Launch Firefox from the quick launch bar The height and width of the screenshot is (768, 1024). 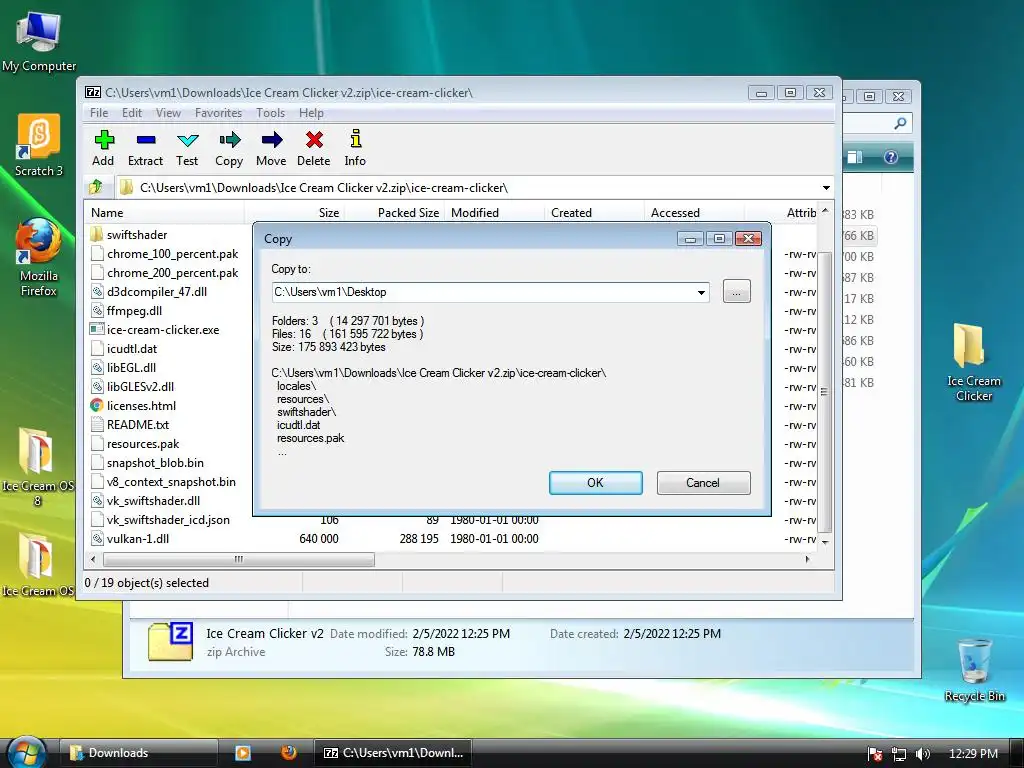[289, 752]
